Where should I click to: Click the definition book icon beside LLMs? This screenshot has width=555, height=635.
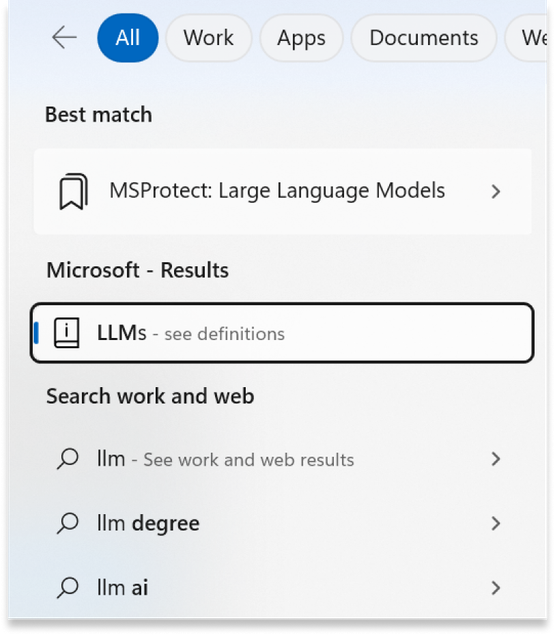pos(67,333)
